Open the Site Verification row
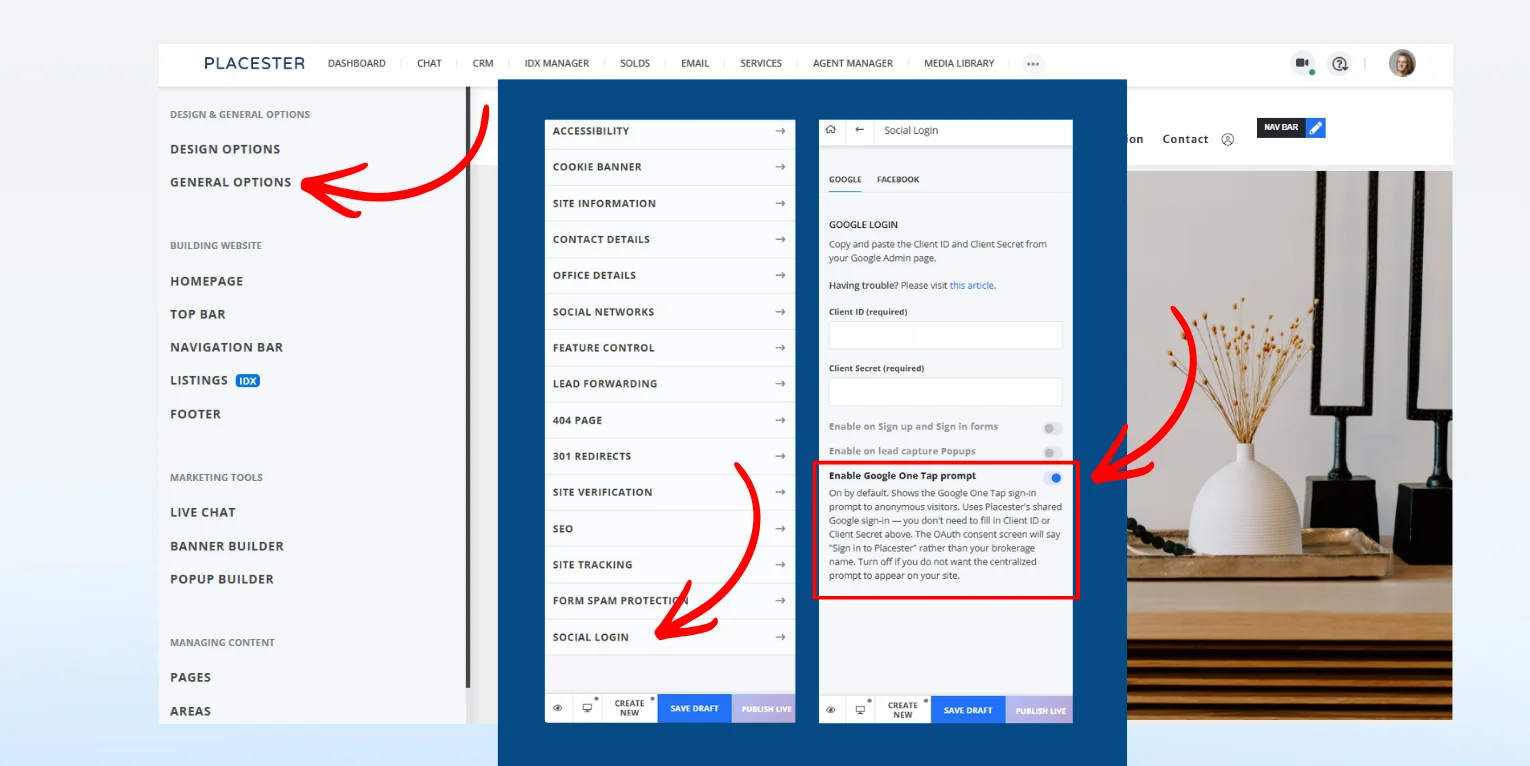This screenshot has height=766, width=1530. coord(670,492)
